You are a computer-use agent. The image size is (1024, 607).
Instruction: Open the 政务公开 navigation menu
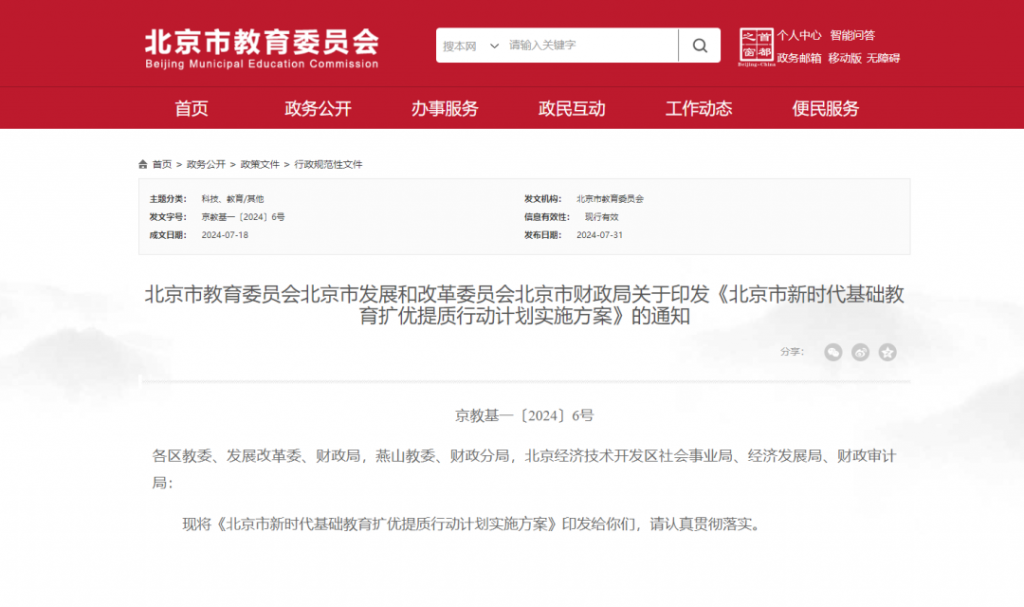tap(318, 109)
